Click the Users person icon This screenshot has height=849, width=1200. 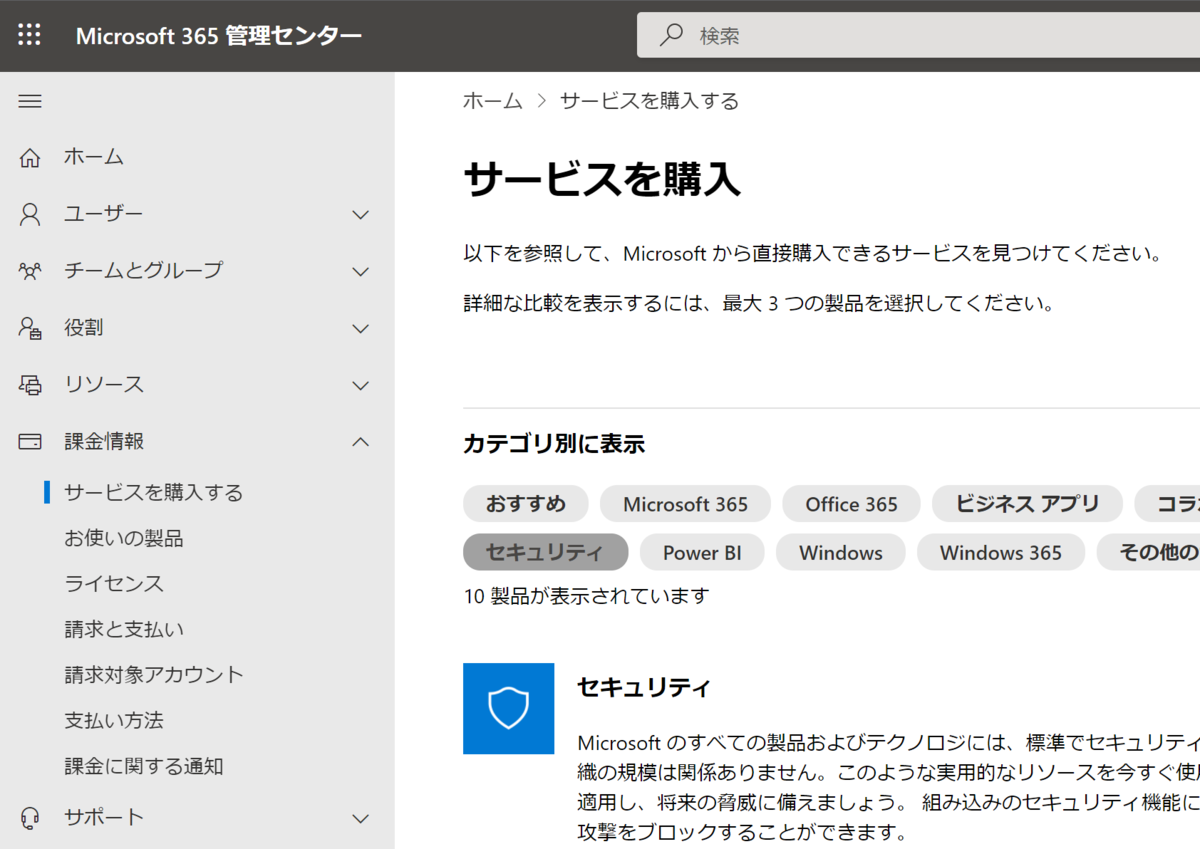pyautogui.click(x=30, y=214)
